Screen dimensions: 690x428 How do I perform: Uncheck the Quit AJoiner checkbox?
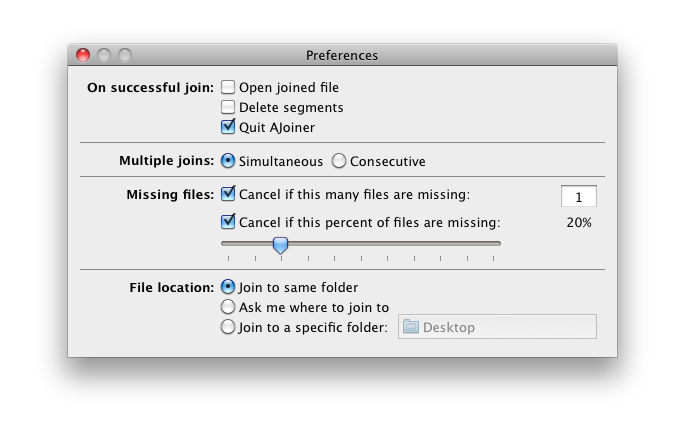[228, 127]
